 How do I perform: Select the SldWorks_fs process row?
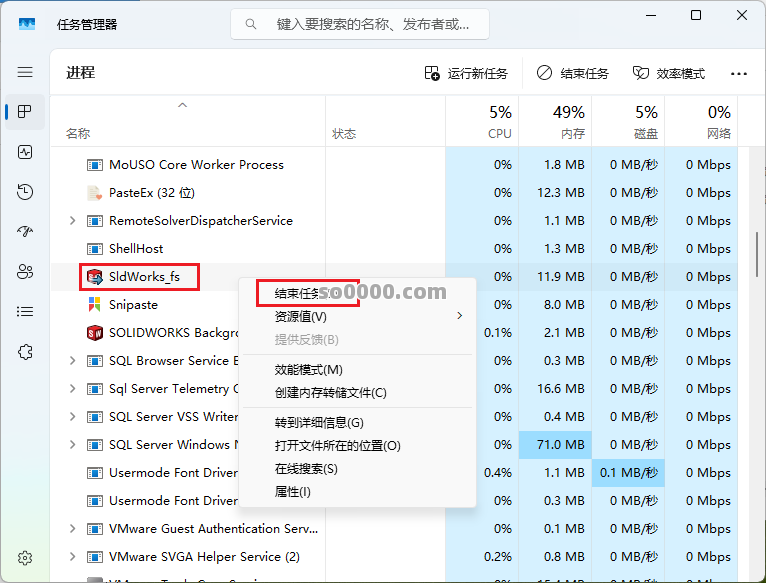point(394,277)
